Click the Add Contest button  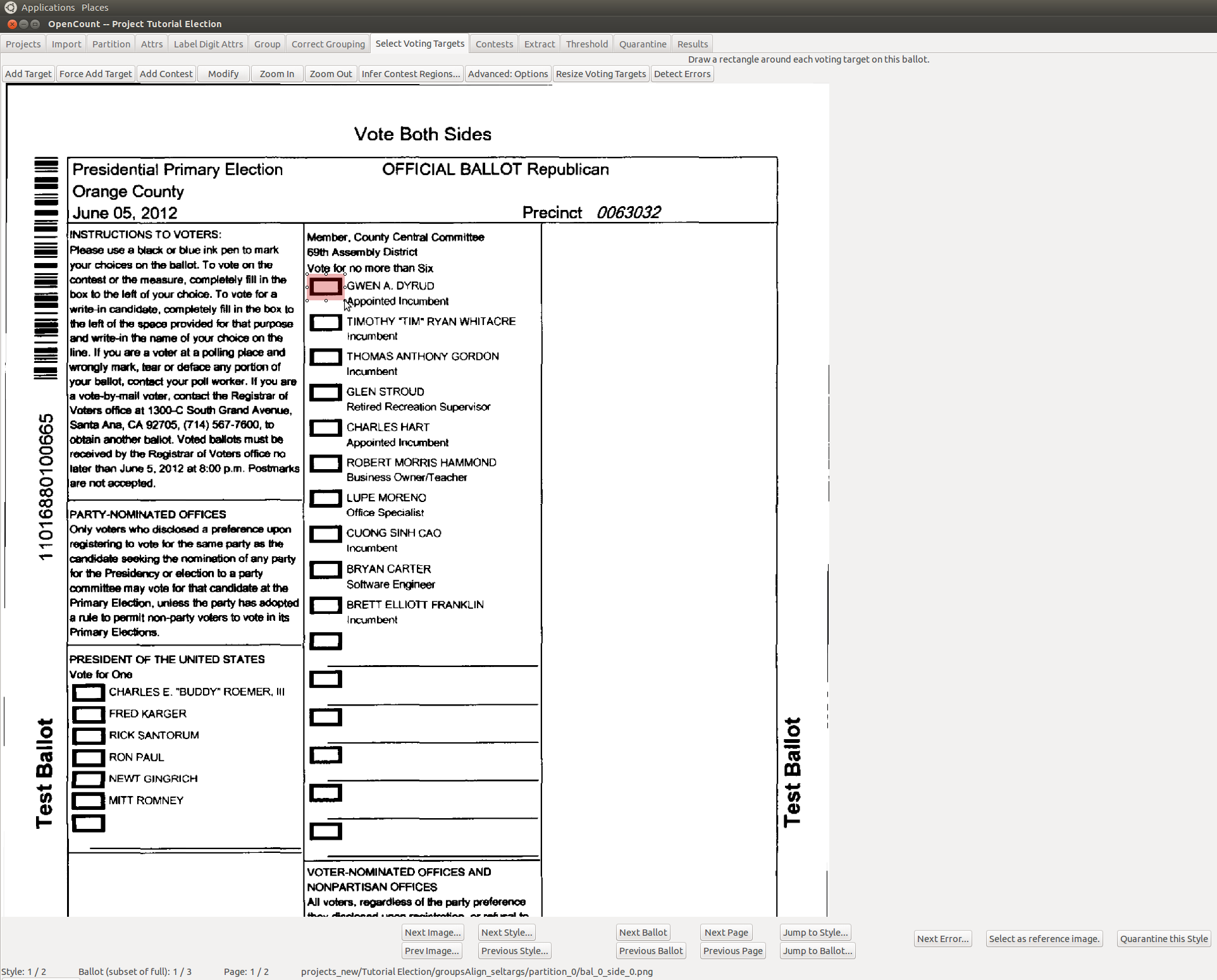pos(166,74)
